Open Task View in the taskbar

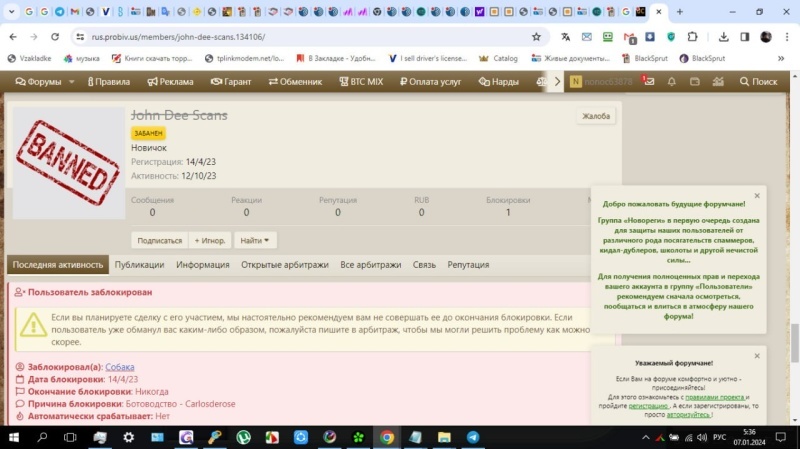(70, 437)
